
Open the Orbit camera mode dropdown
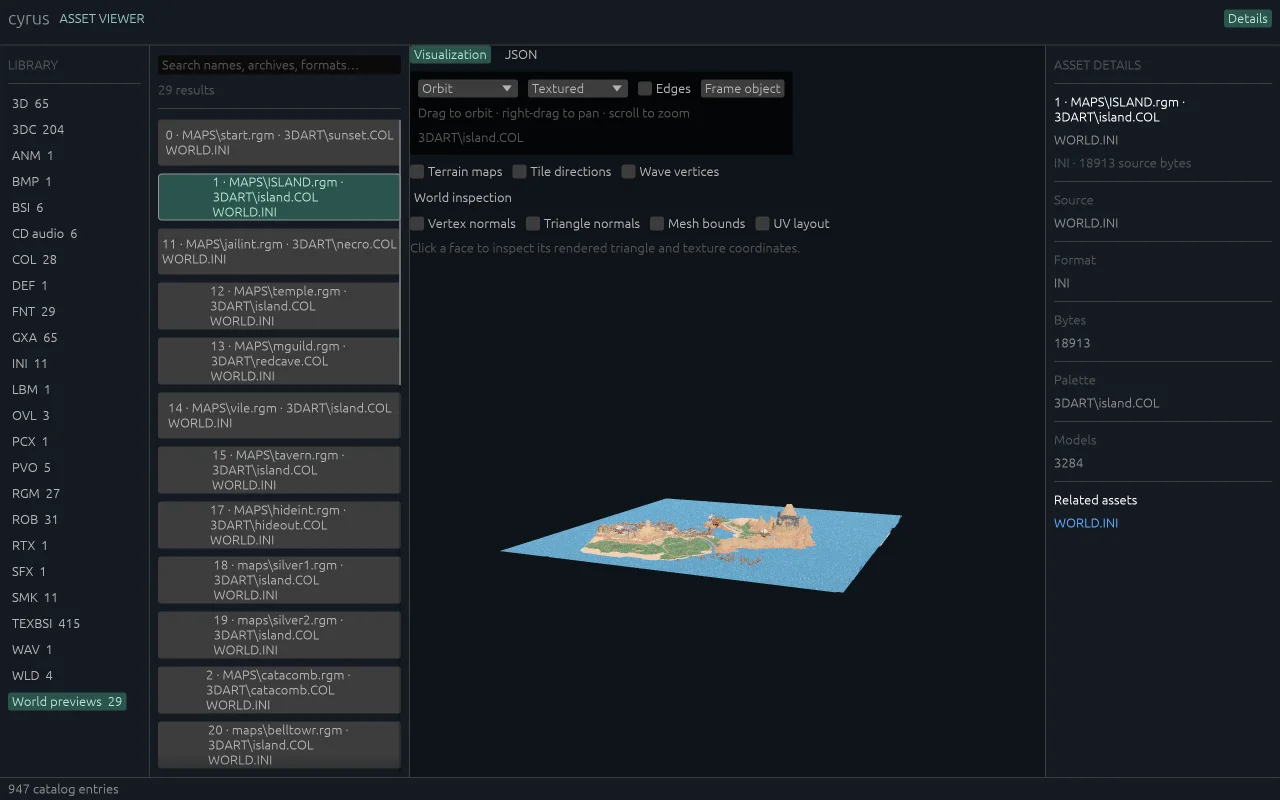tap(468, 89)
